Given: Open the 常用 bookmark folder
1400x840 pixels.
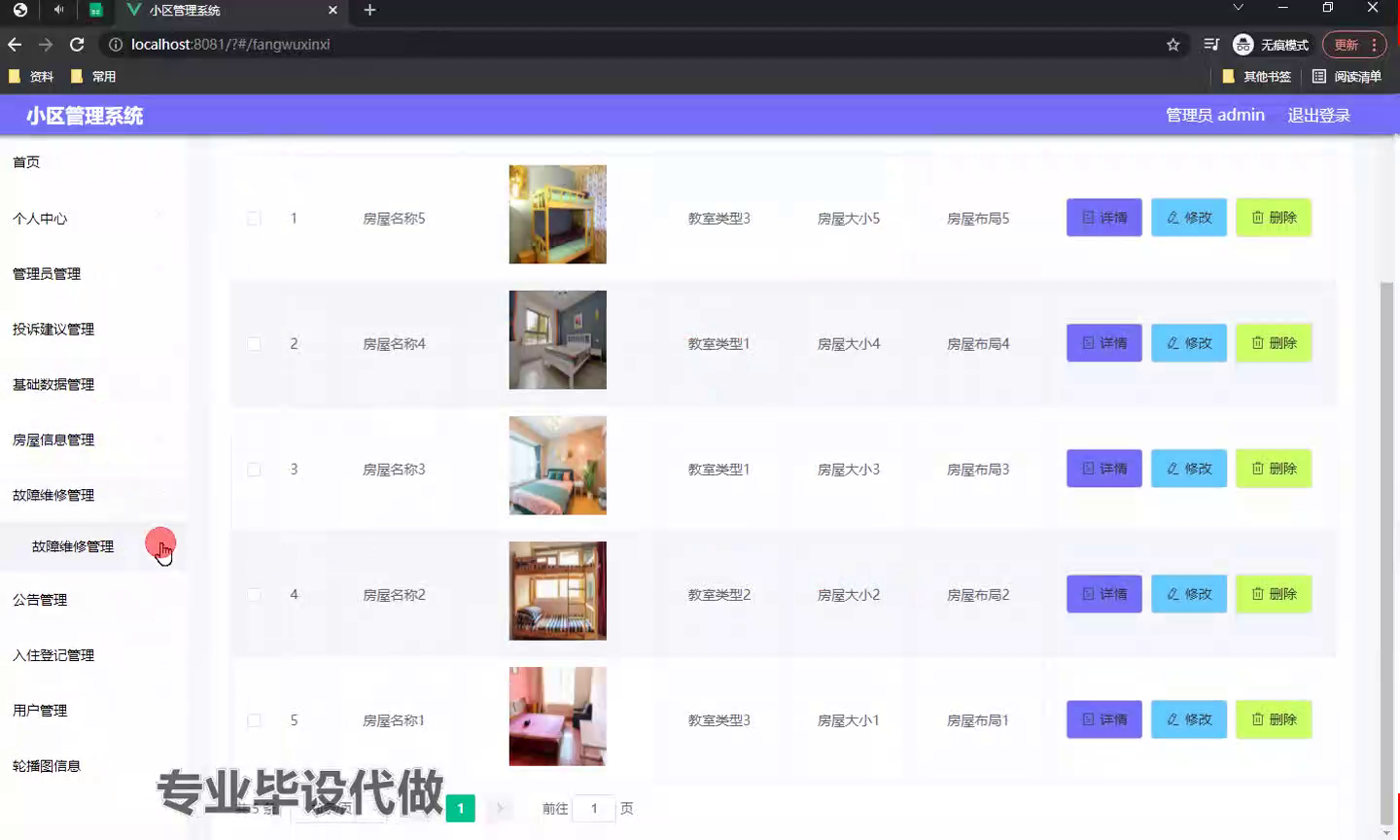Looking at the screenshot, I should (x=93, y=77).
